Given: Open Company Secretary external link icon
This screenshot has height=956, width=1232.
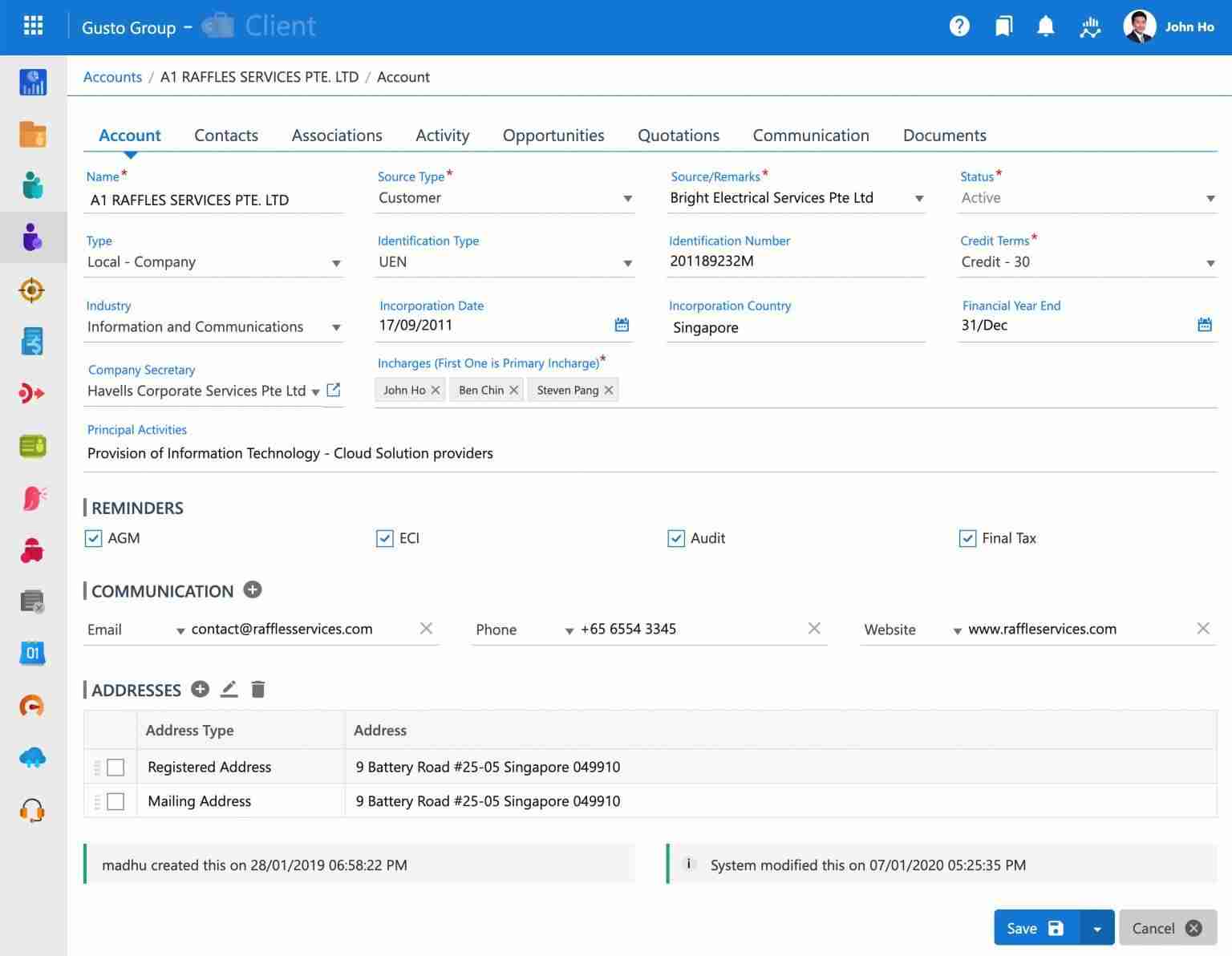Looking at the screenshot, I should 334,390.
